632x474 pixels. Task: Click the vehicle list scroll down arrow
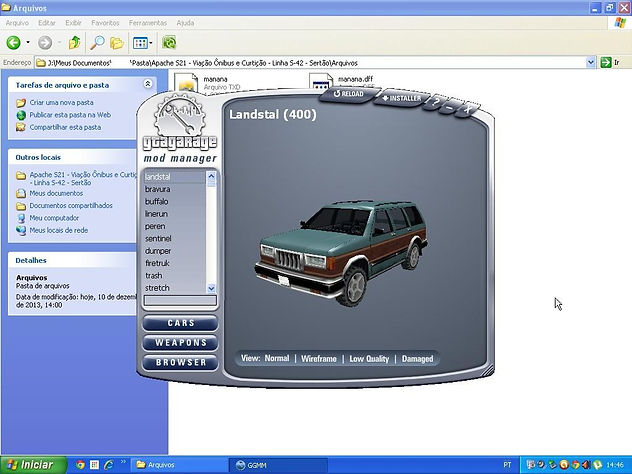tap(211, 288)
